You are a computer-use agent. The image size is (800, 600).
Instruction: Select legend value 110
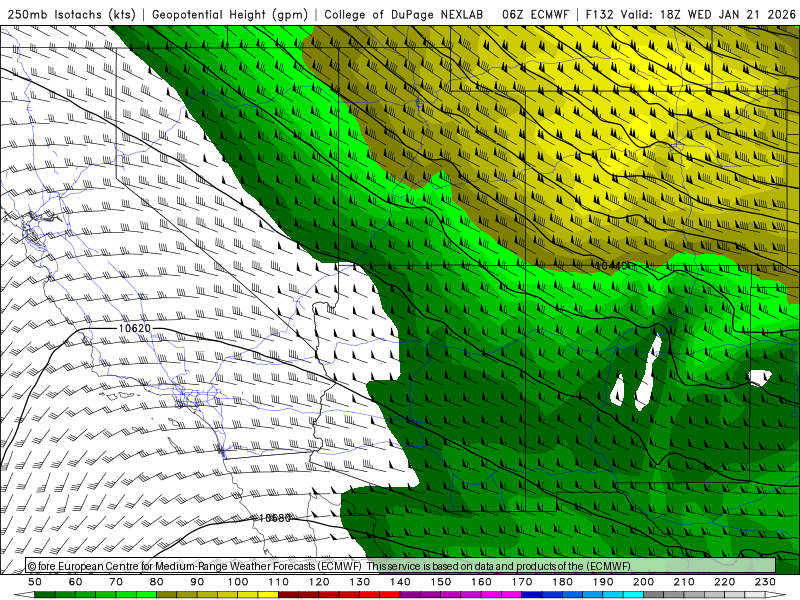tap(279, 582)
